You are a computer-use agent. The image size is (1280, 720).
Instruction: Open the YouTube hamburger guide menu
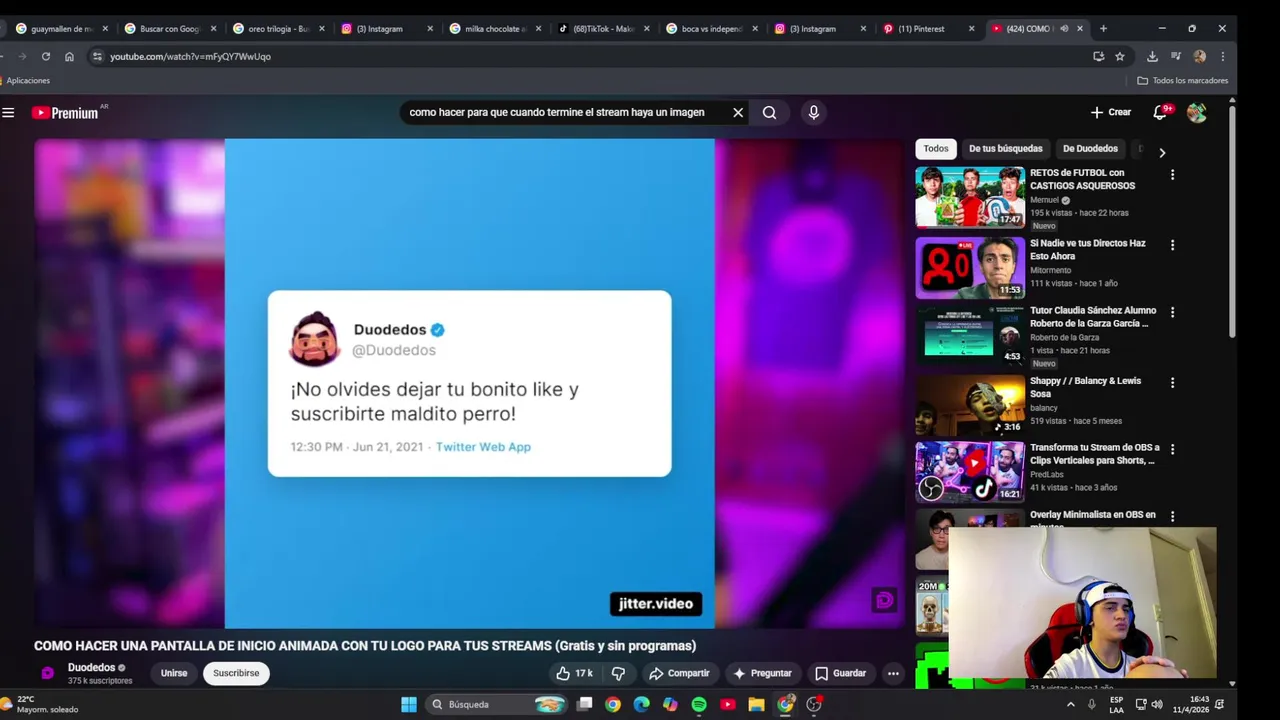point(9,113)
